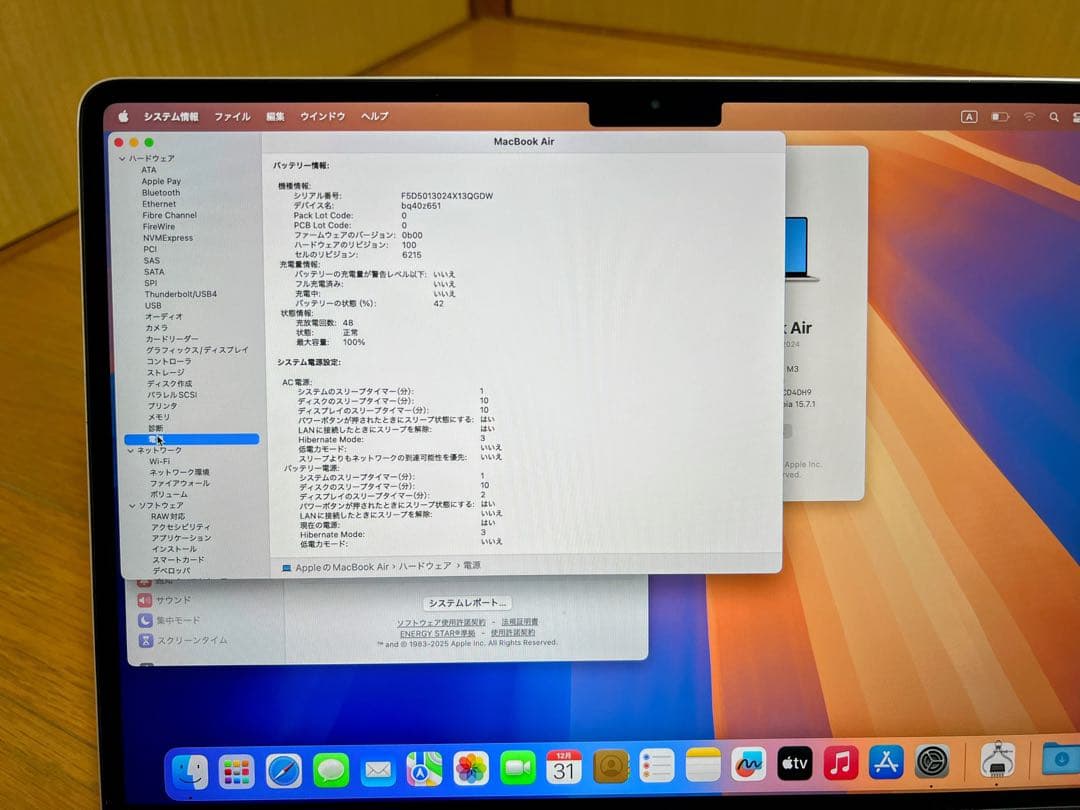
Task: Click the システムレポート button
Action: click(x=468, y=602)
